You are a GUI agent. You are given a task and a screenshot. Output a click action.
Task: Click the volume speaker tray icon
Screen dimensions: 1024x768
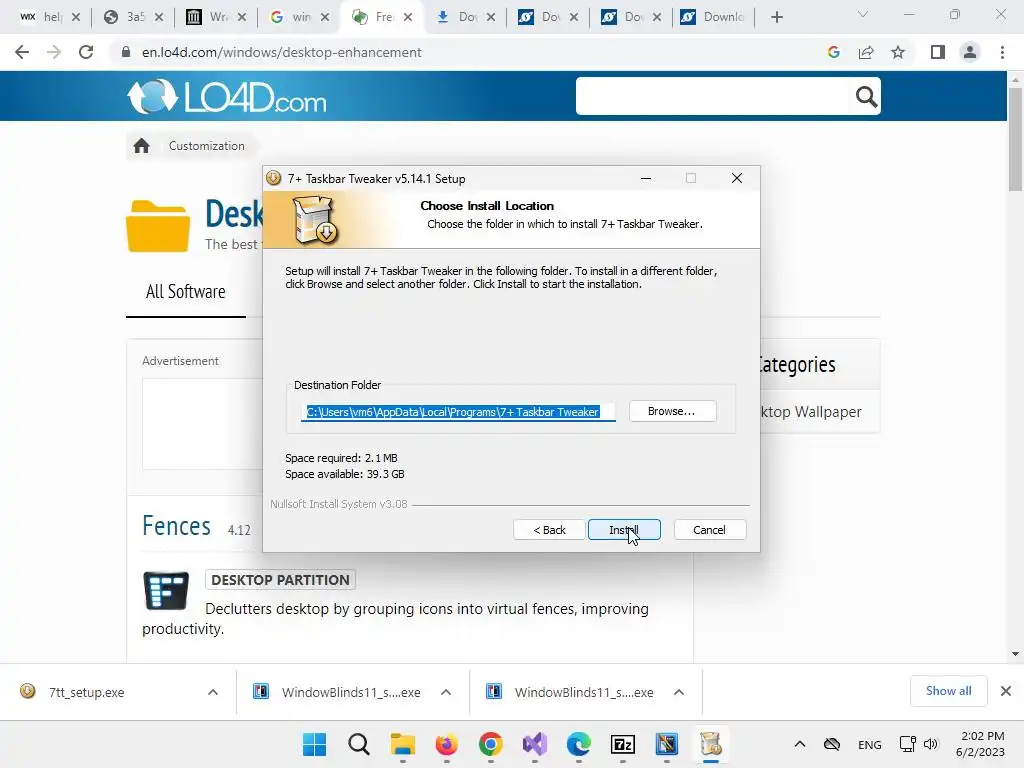(931, 744)
